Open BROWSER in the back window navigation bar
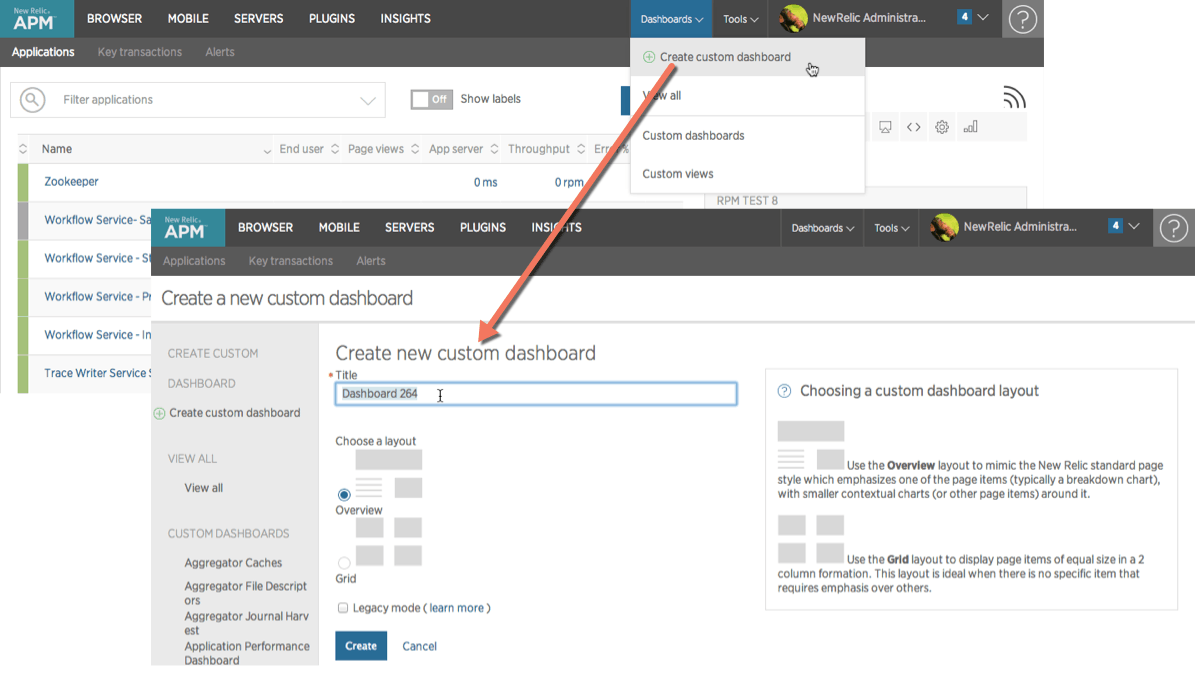The image size is (1200, 683). tap(115, 19)
